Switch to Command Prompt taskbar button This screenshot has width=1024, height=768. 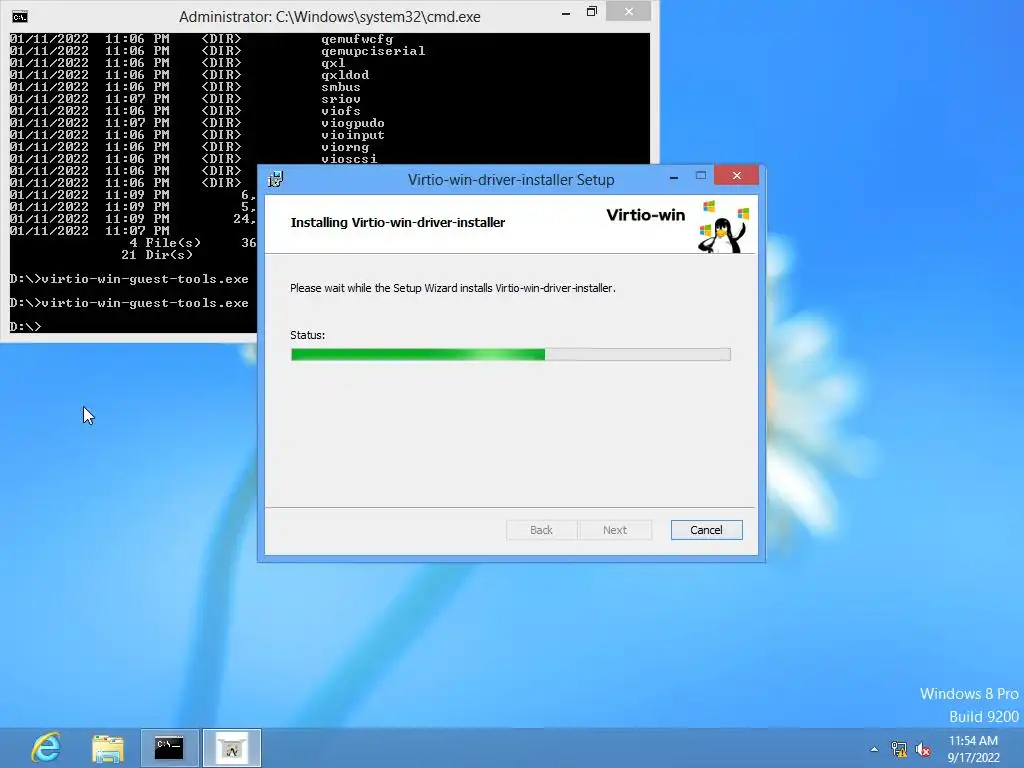point(170,748)
